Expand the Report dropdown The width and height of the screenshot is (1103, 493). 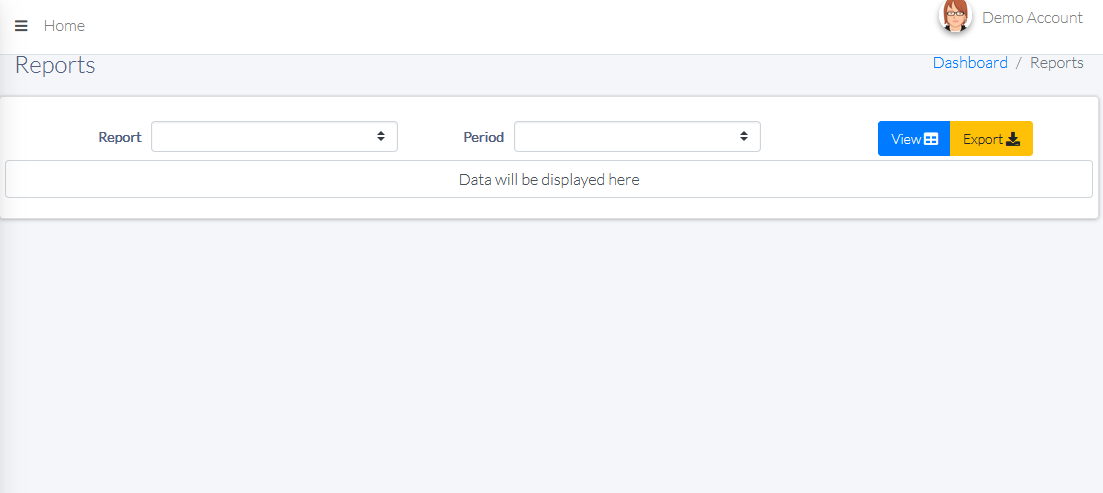point(265,137)
